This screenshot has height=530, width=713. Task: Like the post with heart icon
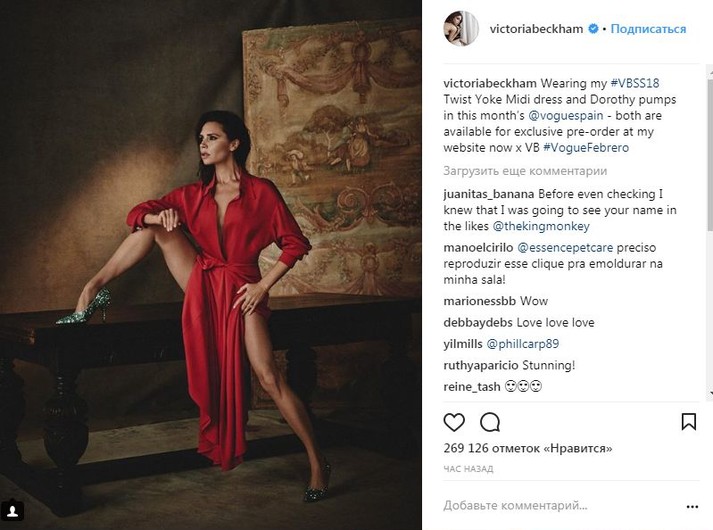coord(454,422)
